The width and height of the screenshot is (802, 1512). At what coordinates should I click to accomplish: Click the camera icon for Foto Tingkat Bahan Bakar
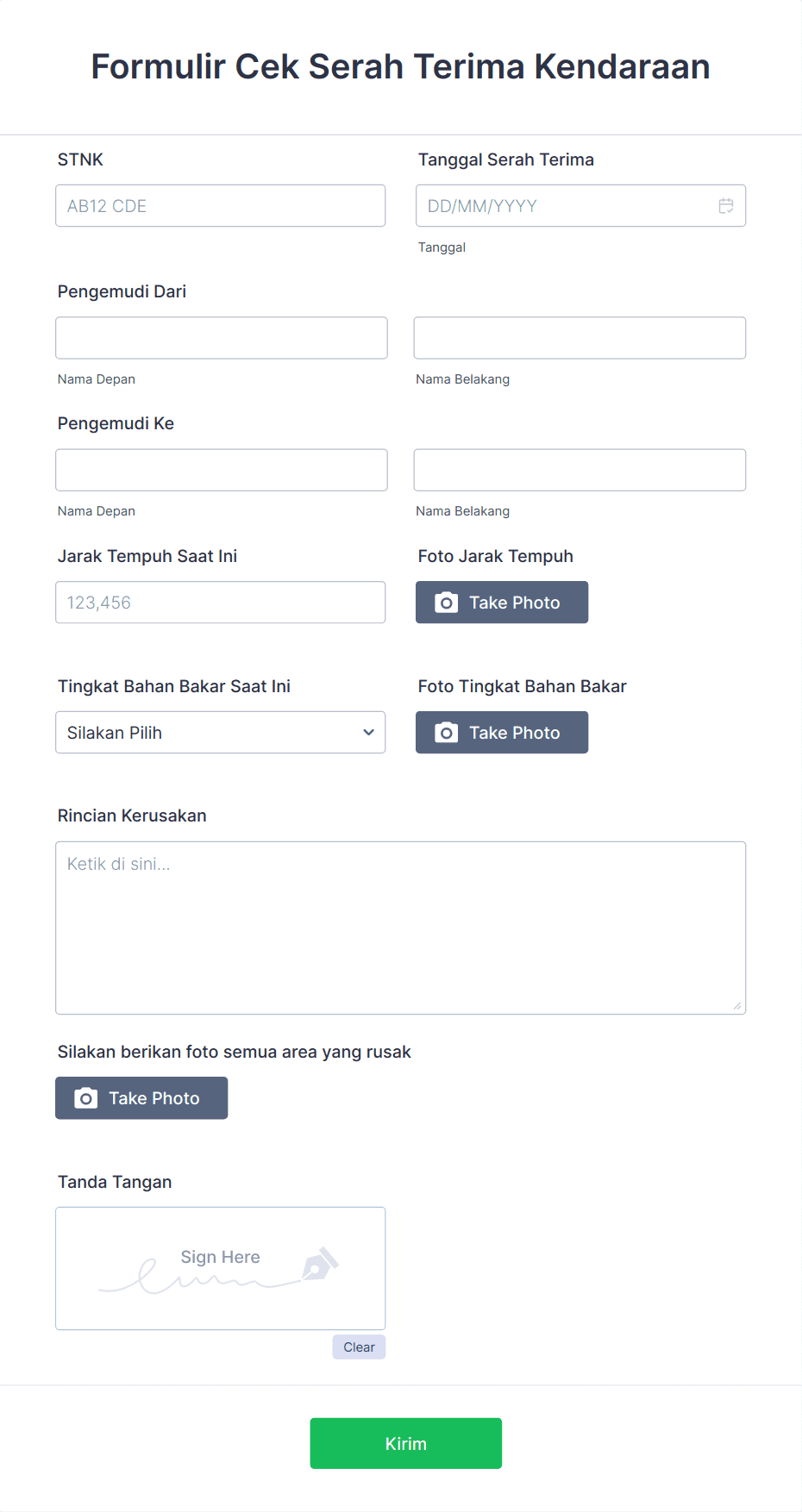coord(445,732)
